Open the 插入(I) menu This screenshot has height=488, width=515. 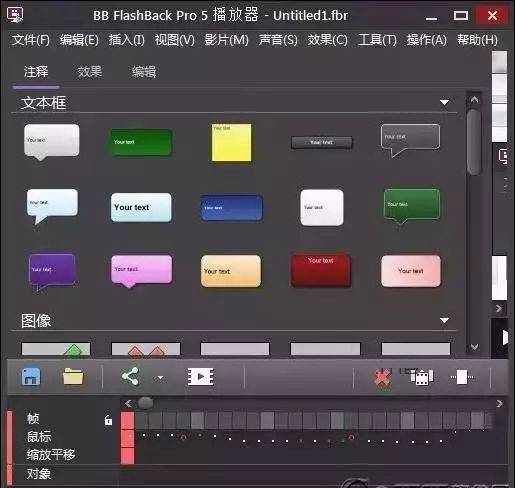click(127, 40)
